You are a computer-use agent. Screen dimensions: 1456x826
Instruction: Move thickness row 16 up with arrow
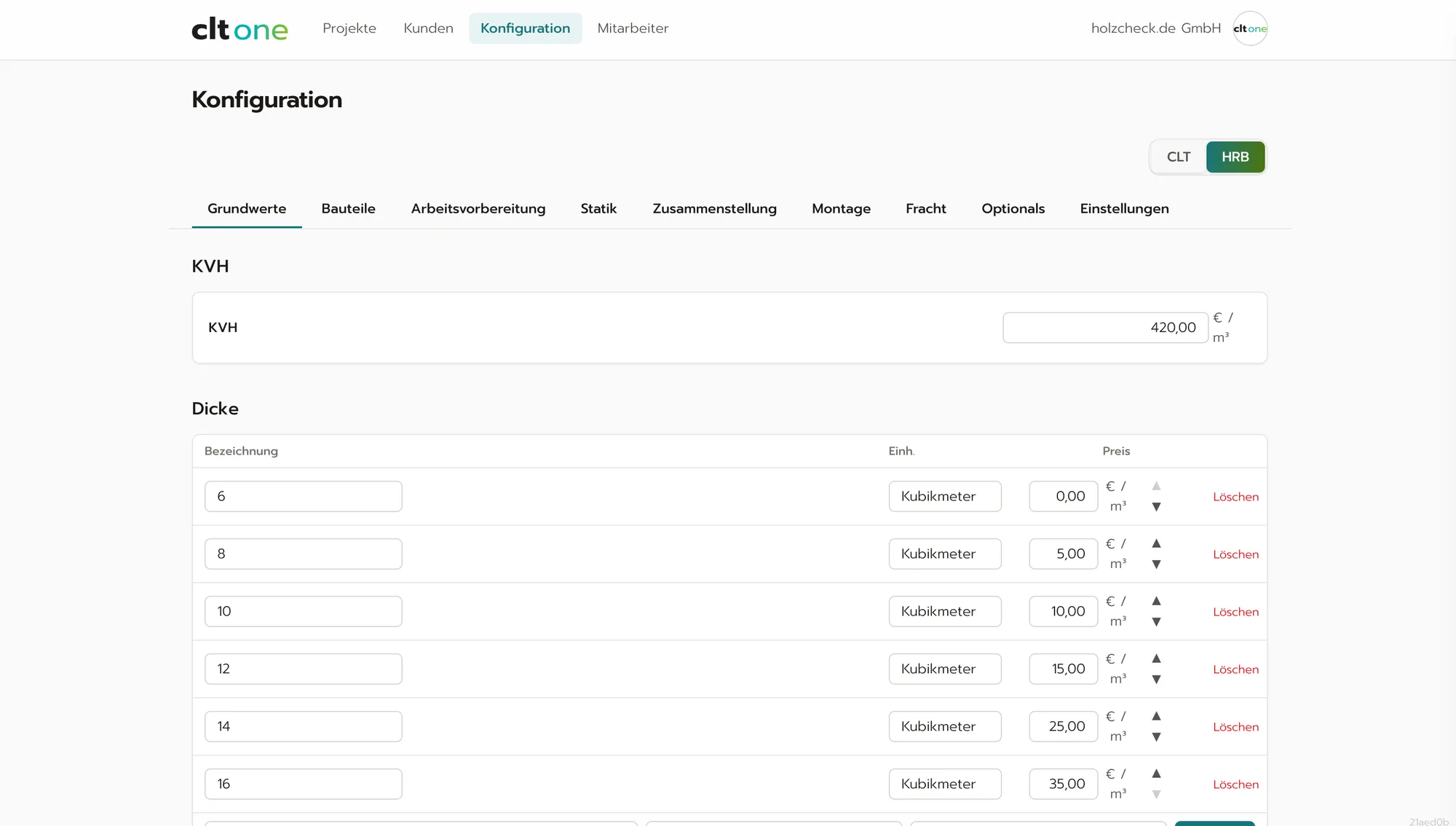point(1156,774)
